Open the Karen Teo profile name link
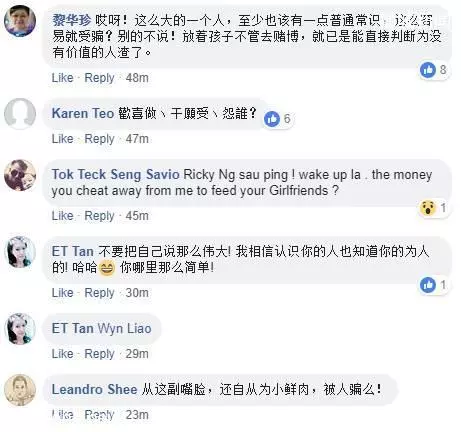The width and height of the screenshot is (461, 432). click(83, 114)
